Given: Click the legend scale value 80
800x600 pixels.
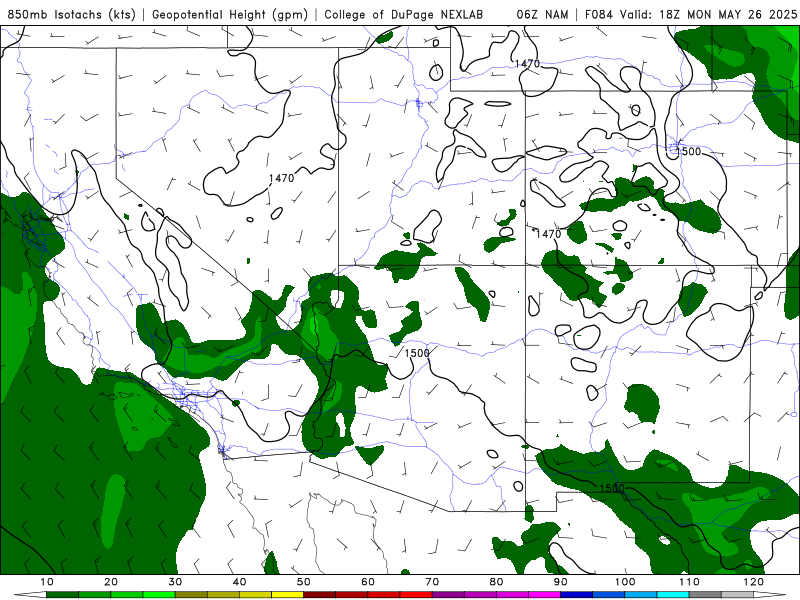Looking at the screenshot, I should [x=496, y=582].
